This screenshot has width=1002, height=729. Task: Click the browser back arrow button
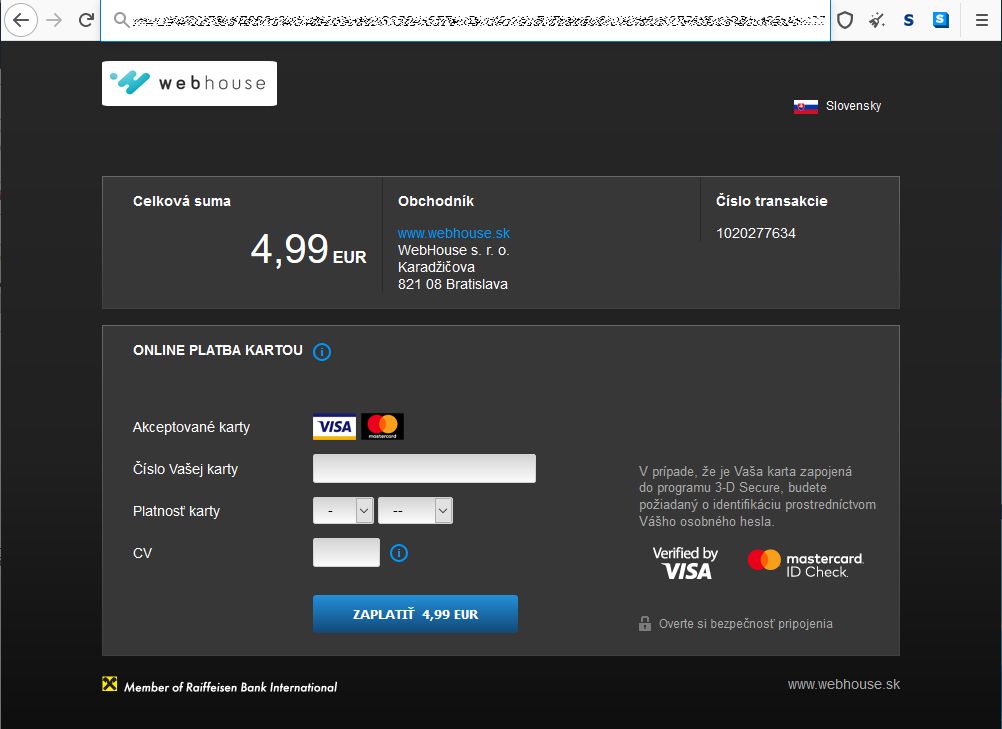pos(22,20)
